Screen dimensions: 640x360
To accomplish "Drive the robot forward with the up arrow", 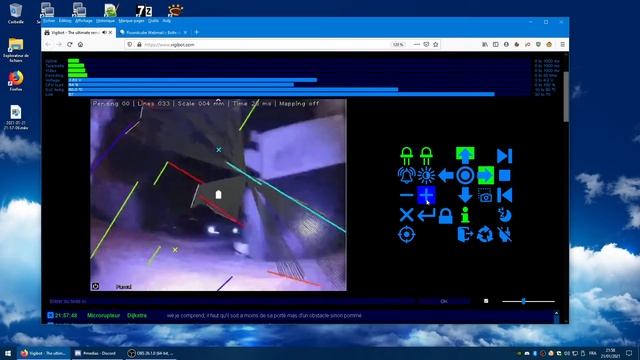I will [x=465, y=156].
